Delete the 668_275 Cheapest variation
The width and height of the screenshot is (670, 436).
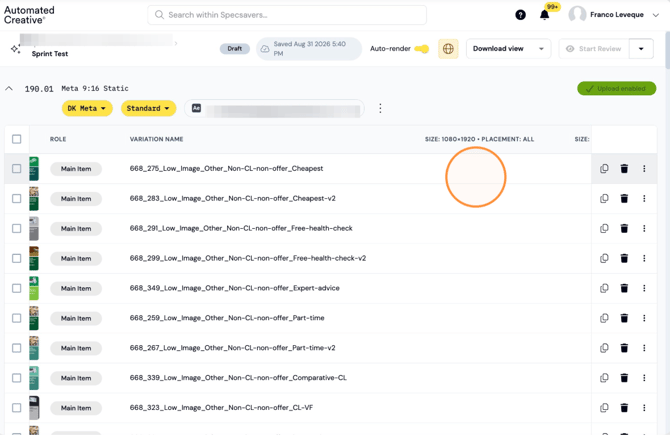coord(624,168)
